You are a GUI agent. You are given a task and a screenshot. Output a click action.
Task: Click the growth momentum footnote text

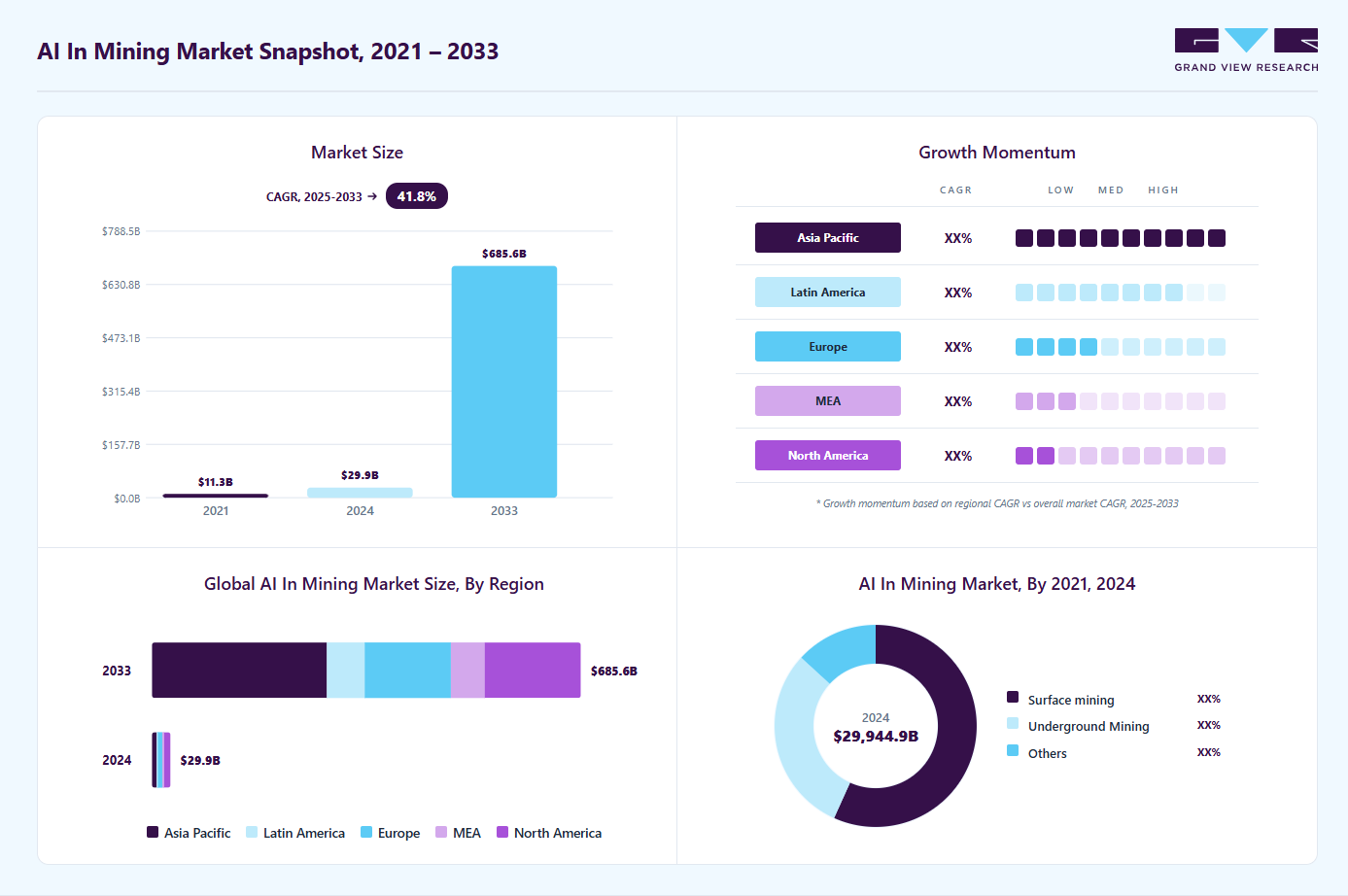pyautogui.click(x=997, y=503)
